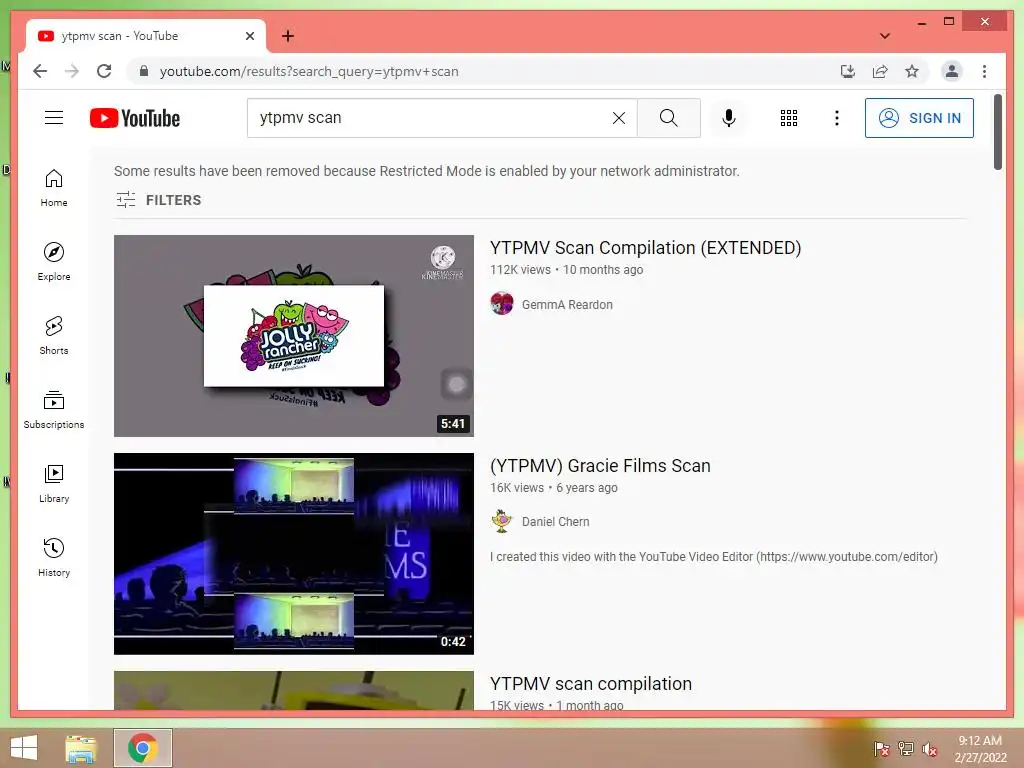Viewport: 1024px width, 768px height.
Task: Go back in Chrome
Action: [x=40, y=71]
